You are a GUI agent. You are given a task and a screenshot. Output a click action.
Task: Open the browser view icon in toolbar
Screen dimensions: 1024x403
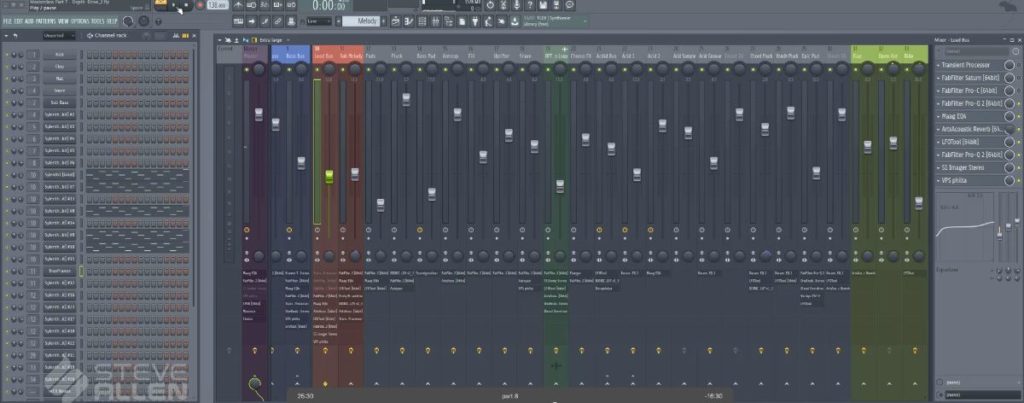(449, 22)
